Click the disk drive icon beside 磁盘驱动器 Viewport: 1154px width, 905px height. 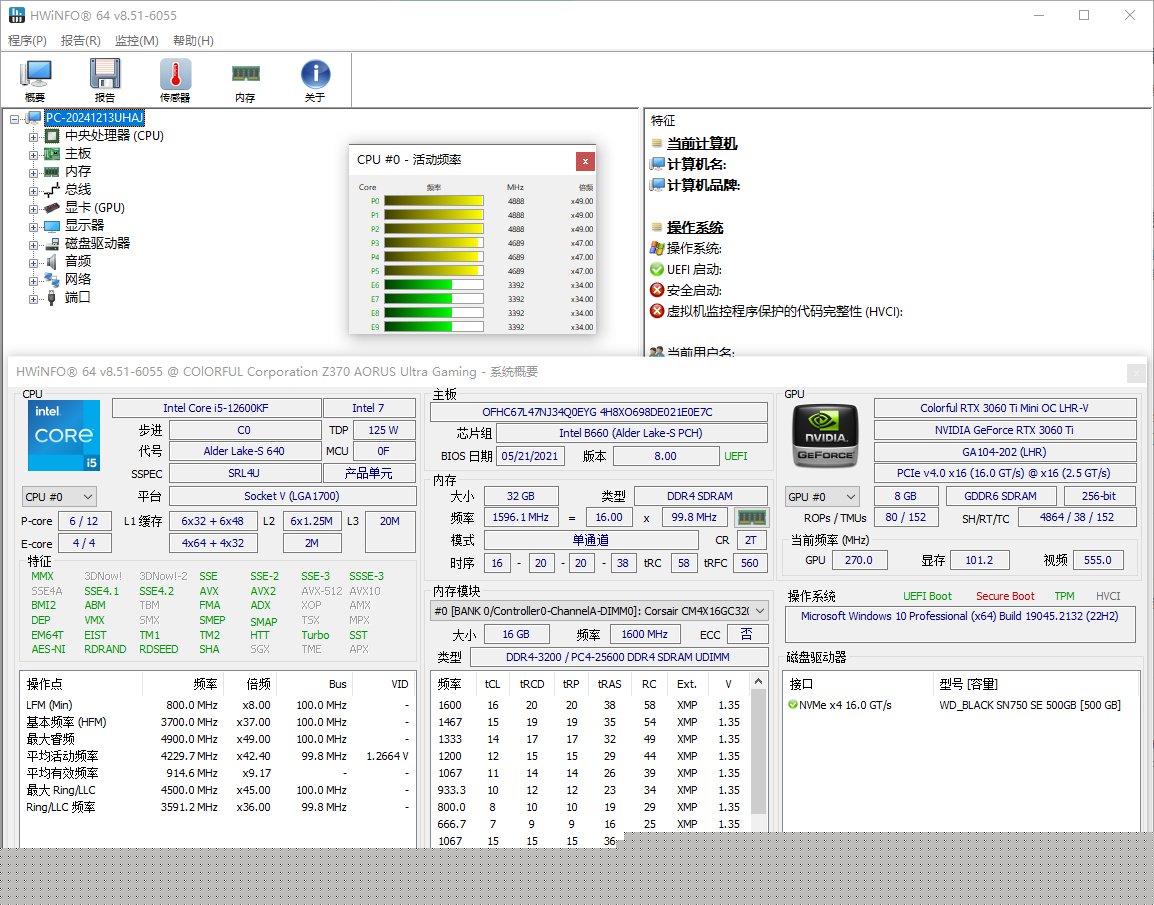pyautogui.click(x=52, y=244)
